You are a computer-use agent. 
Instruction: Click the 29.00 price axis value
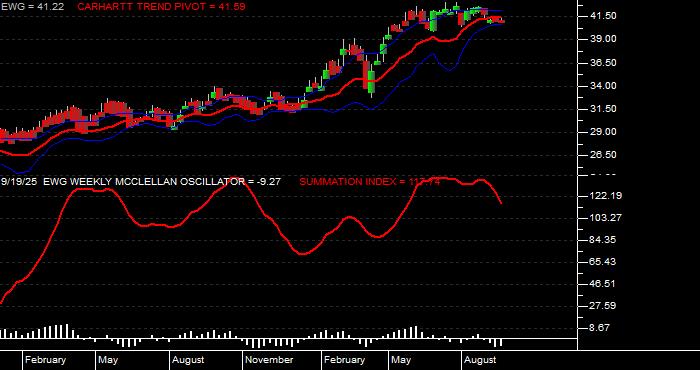[x=604, y=132]
